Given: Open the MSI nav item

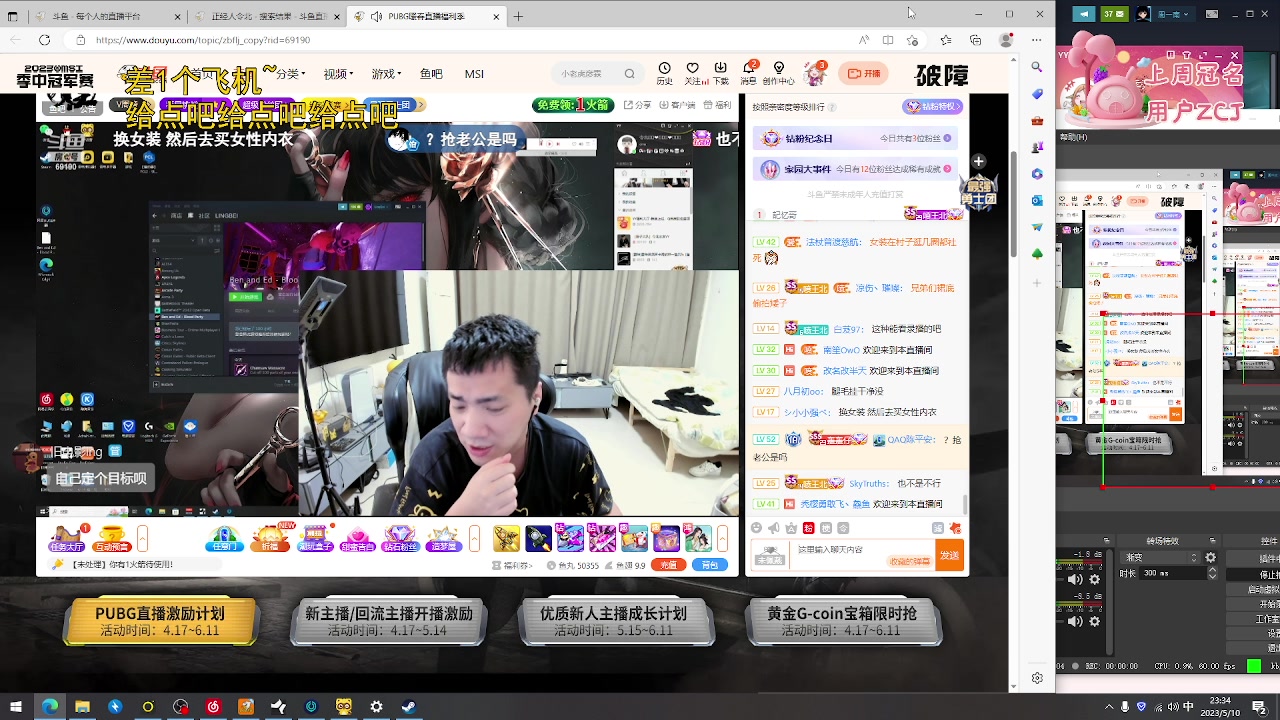Looking at the screenshot, I should point(474,74).
